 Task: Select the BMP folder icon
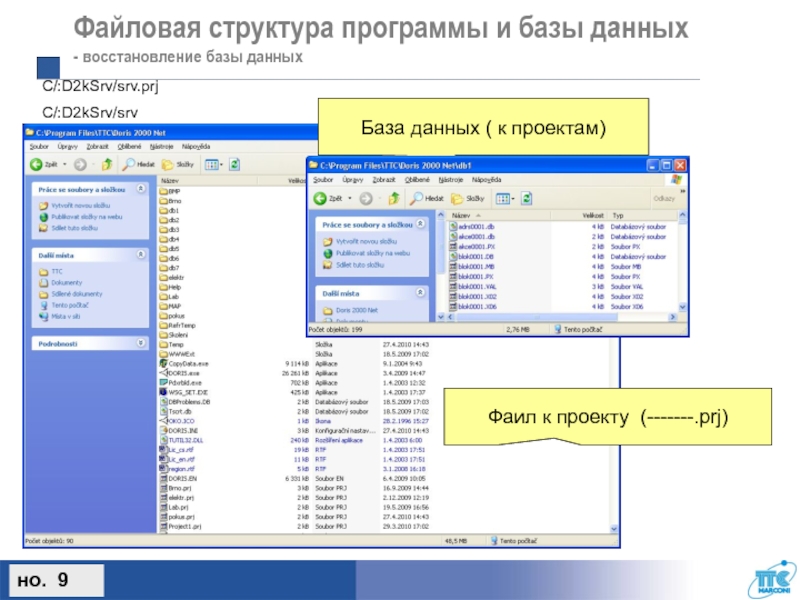point(163,191)
